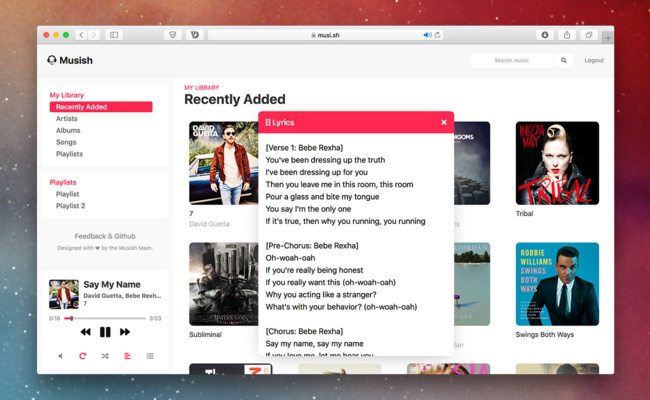650x400 pixels.
Task: Go back to previous track
Action: click(85, 332)
